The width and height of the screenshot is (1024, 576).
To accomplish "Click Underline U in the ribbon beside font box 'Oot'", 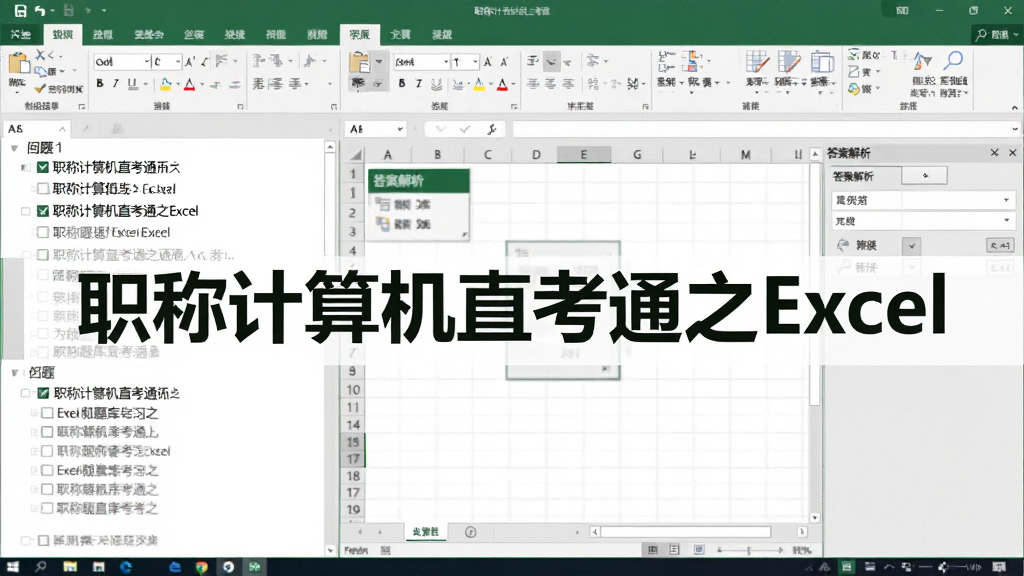I will [133, 84].
